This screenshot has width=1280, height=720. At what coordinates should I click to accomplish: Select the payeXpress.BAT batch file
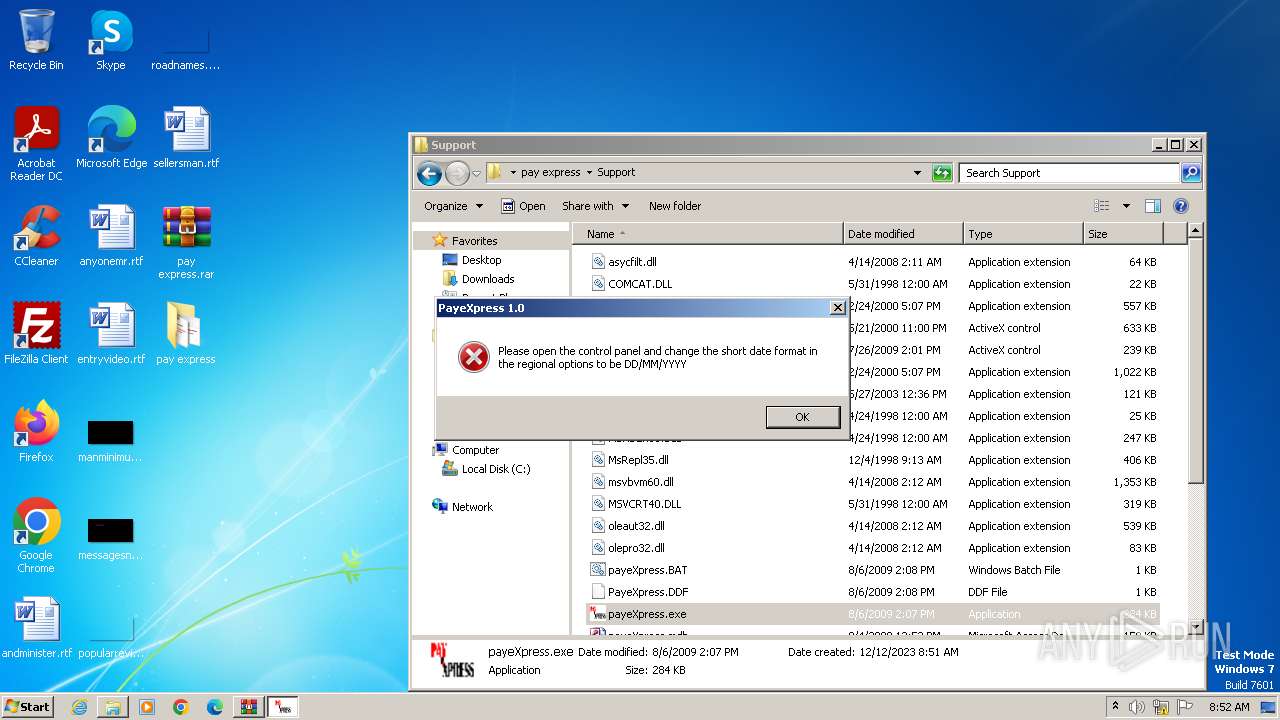[647, 570]
